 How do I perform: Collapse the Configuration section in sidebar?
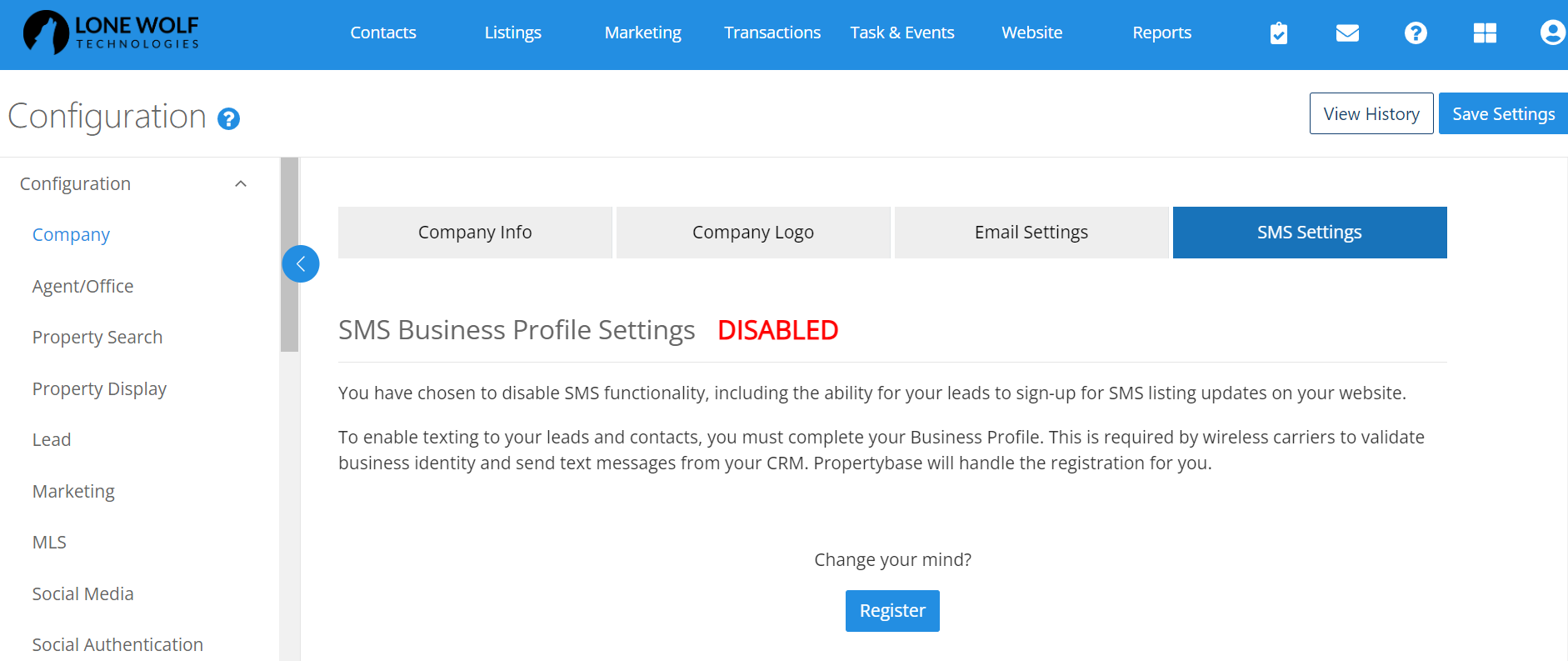pyautogui.click(x=240, y=183)
